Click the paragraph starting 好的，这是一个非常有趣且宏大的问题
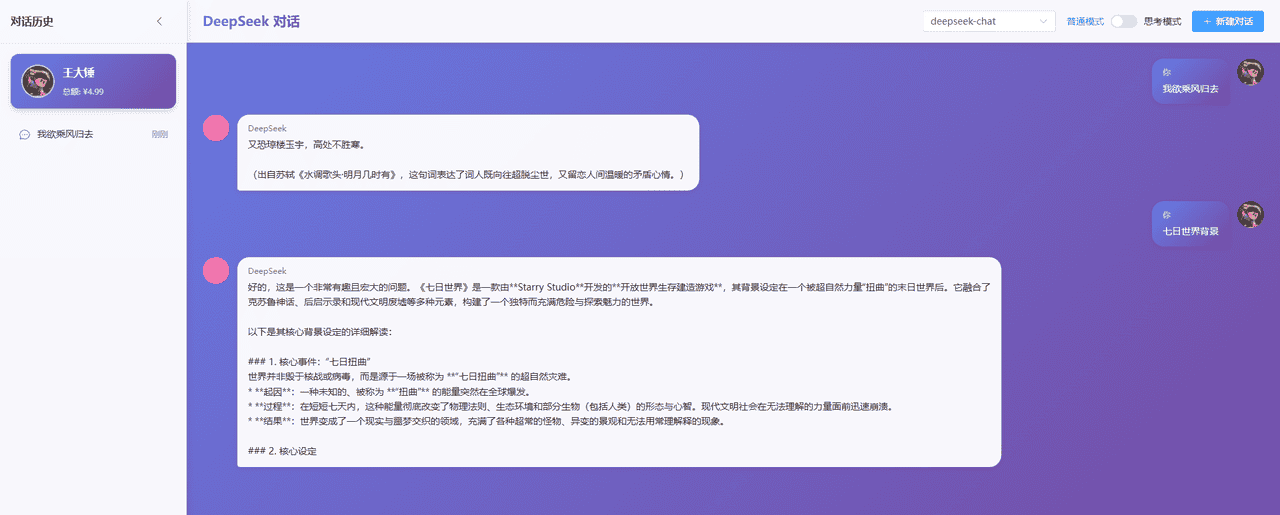1280x515 pixels. pyautogui.click(x=619, y=294)
